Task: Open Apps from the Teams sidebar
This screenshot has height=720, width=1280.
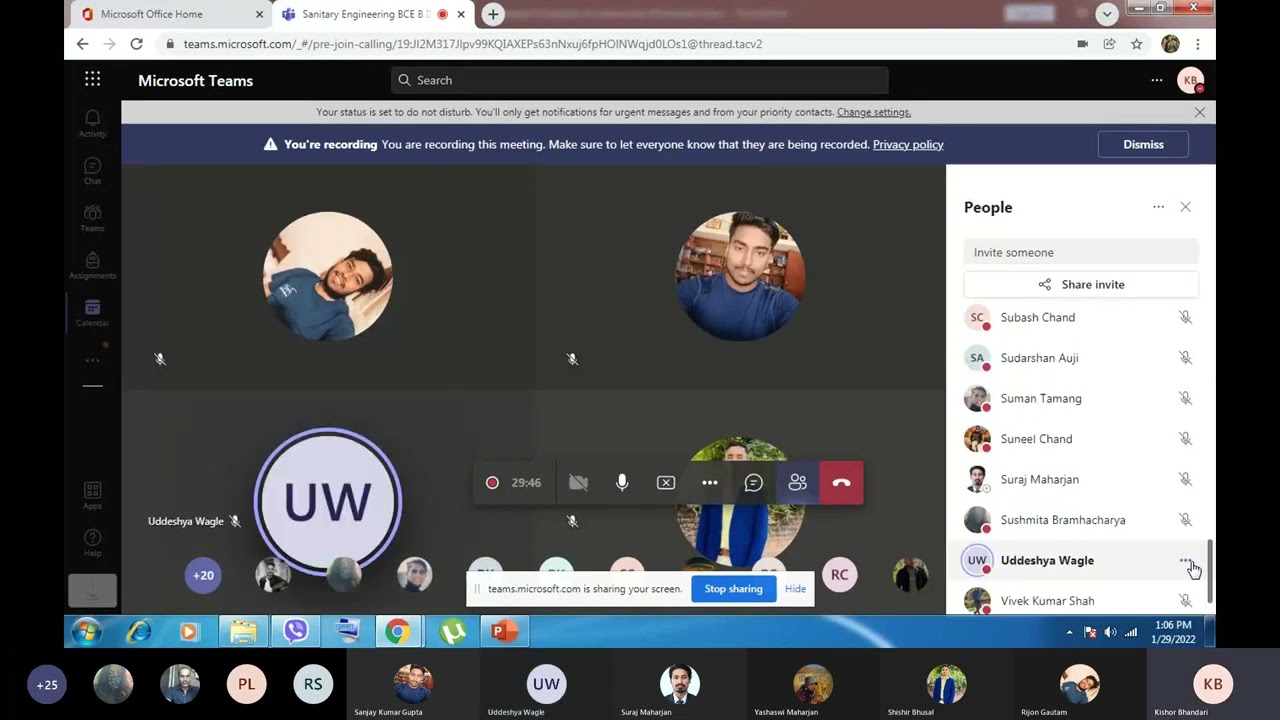Action: (92, 496)
